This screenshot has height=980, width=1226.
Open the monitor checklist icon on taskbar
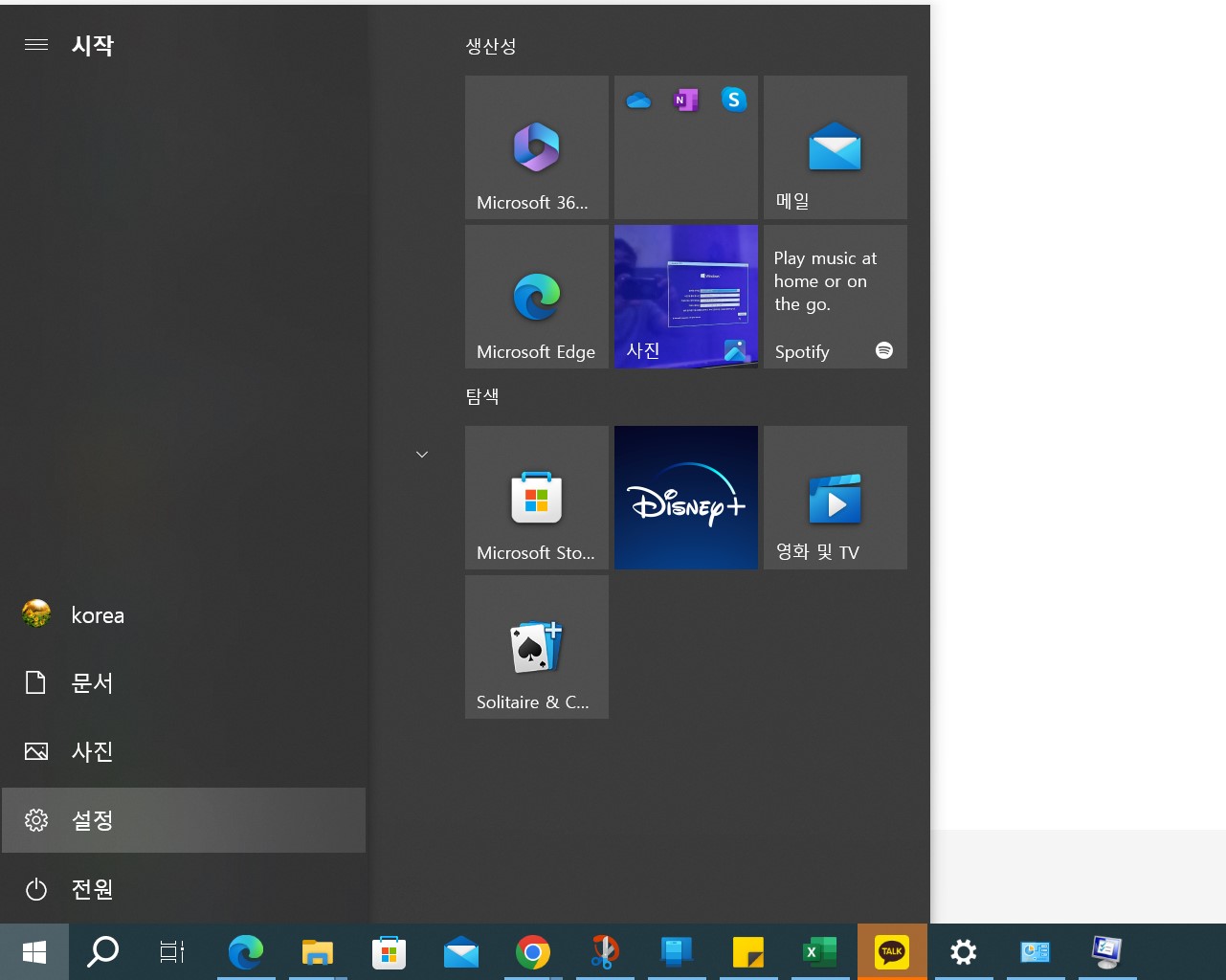1107,951
